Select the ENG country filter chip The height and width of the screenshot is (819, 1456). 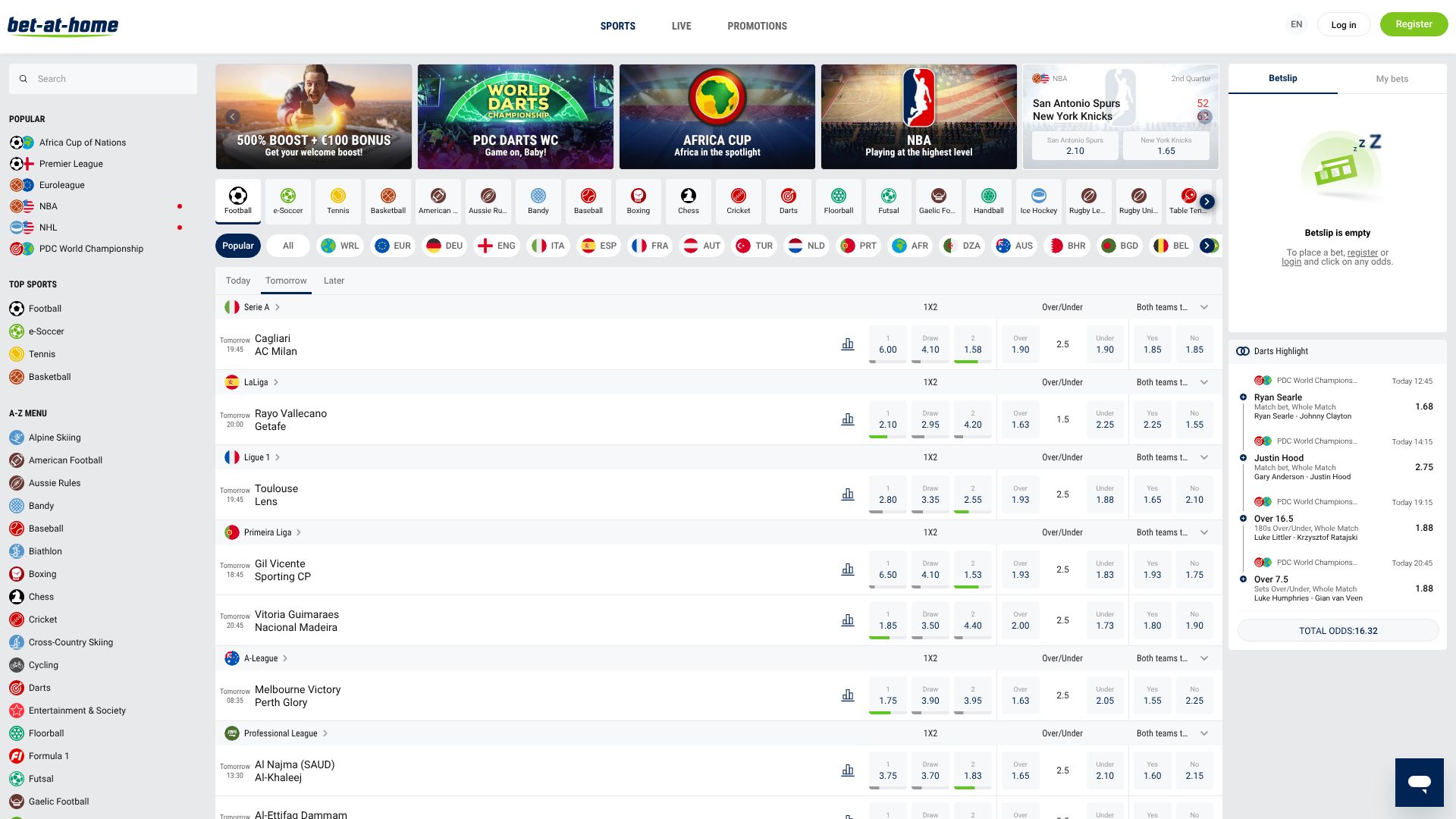pyautogui.click(x=496, y=246)
